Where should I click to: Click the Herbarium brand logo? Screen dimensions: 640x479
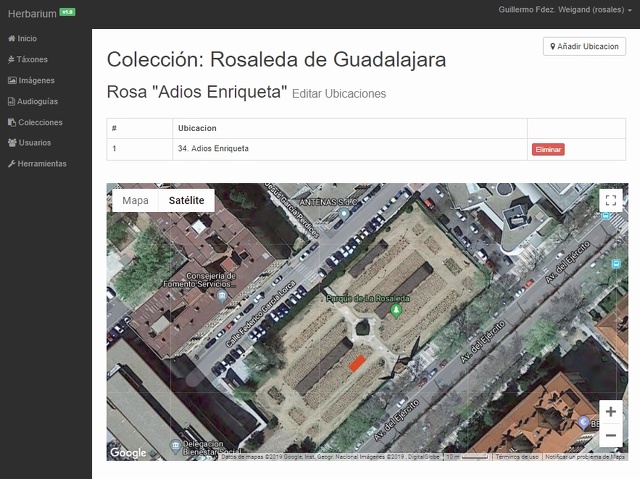tap(32, 13)
